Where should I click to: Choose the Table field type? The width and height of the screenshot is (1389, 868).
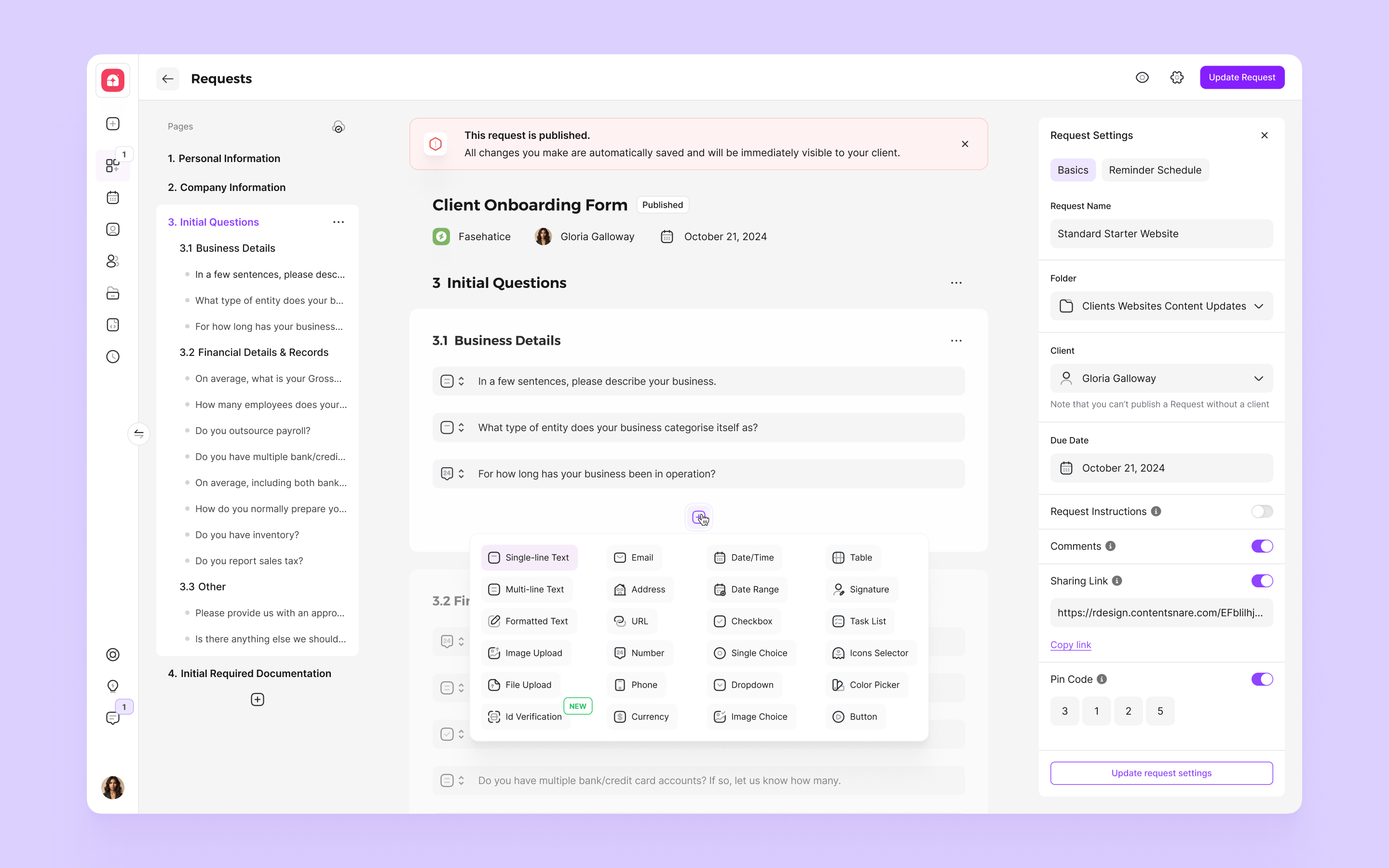[x=853, y=557]
